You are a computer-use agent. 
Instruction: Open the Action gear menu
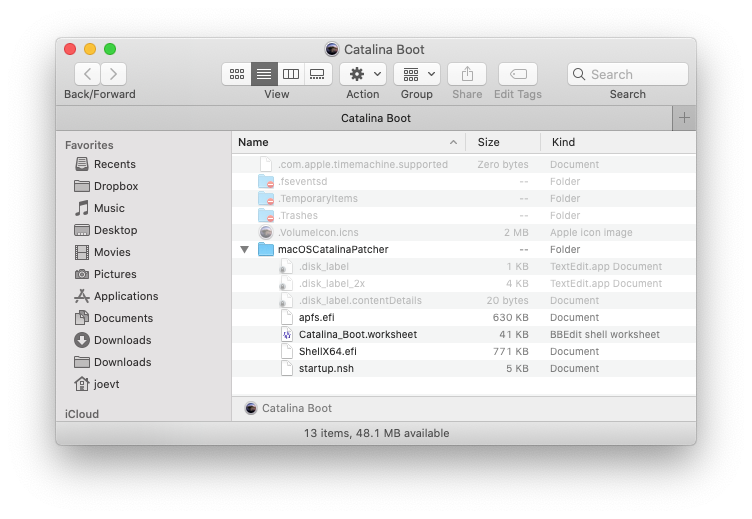pos(363,74)
